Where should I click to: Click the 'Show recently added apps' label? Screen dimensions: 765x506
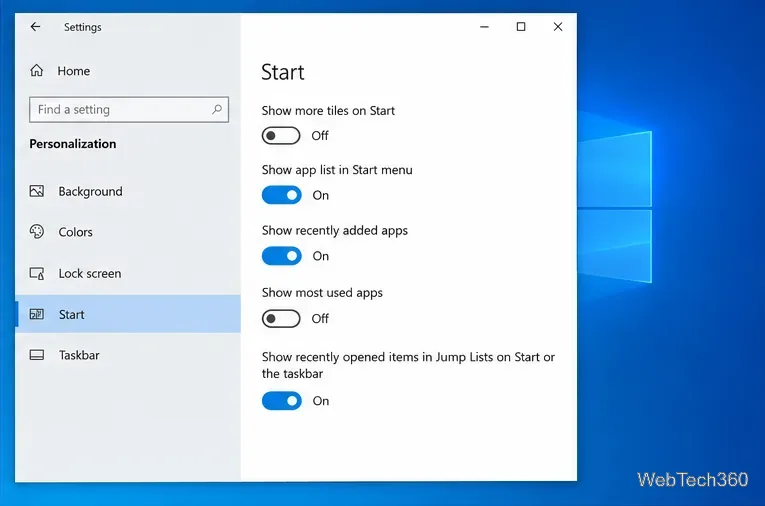(335, 230)
